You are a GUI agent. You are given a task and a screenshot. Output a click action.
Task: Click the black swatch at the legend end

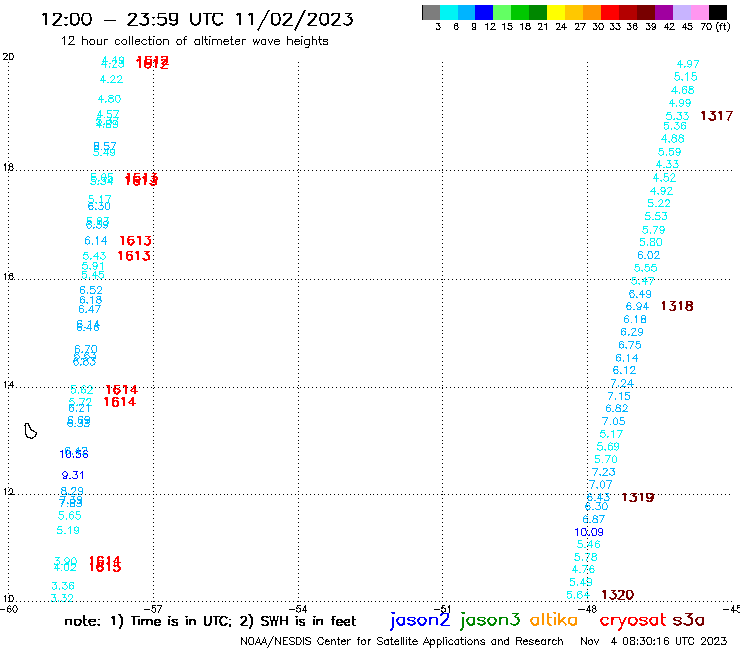718,12
